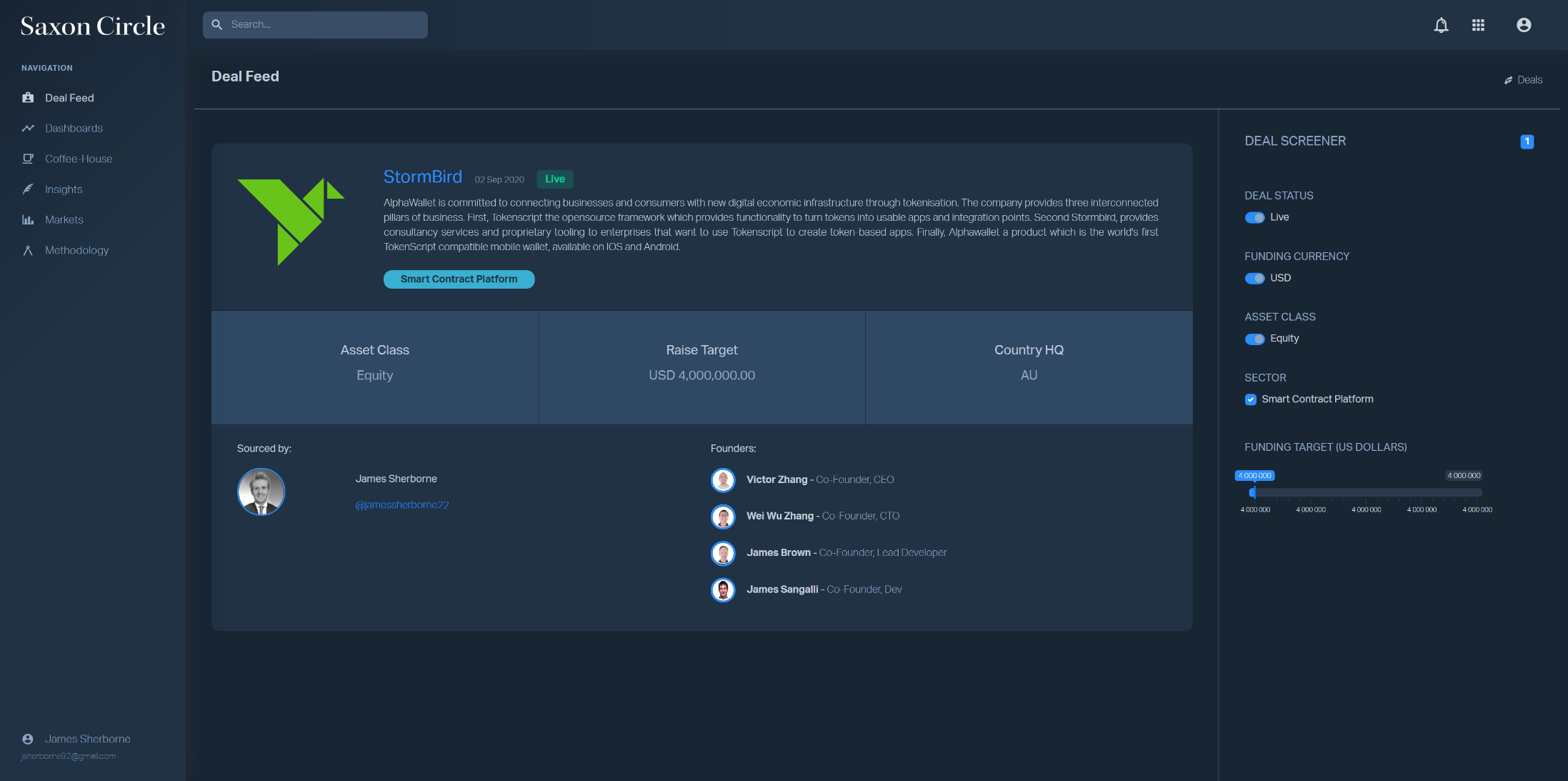
Task: Open Methodology from the sidebar
Action: pyautogui.click(x=76, y=251)
